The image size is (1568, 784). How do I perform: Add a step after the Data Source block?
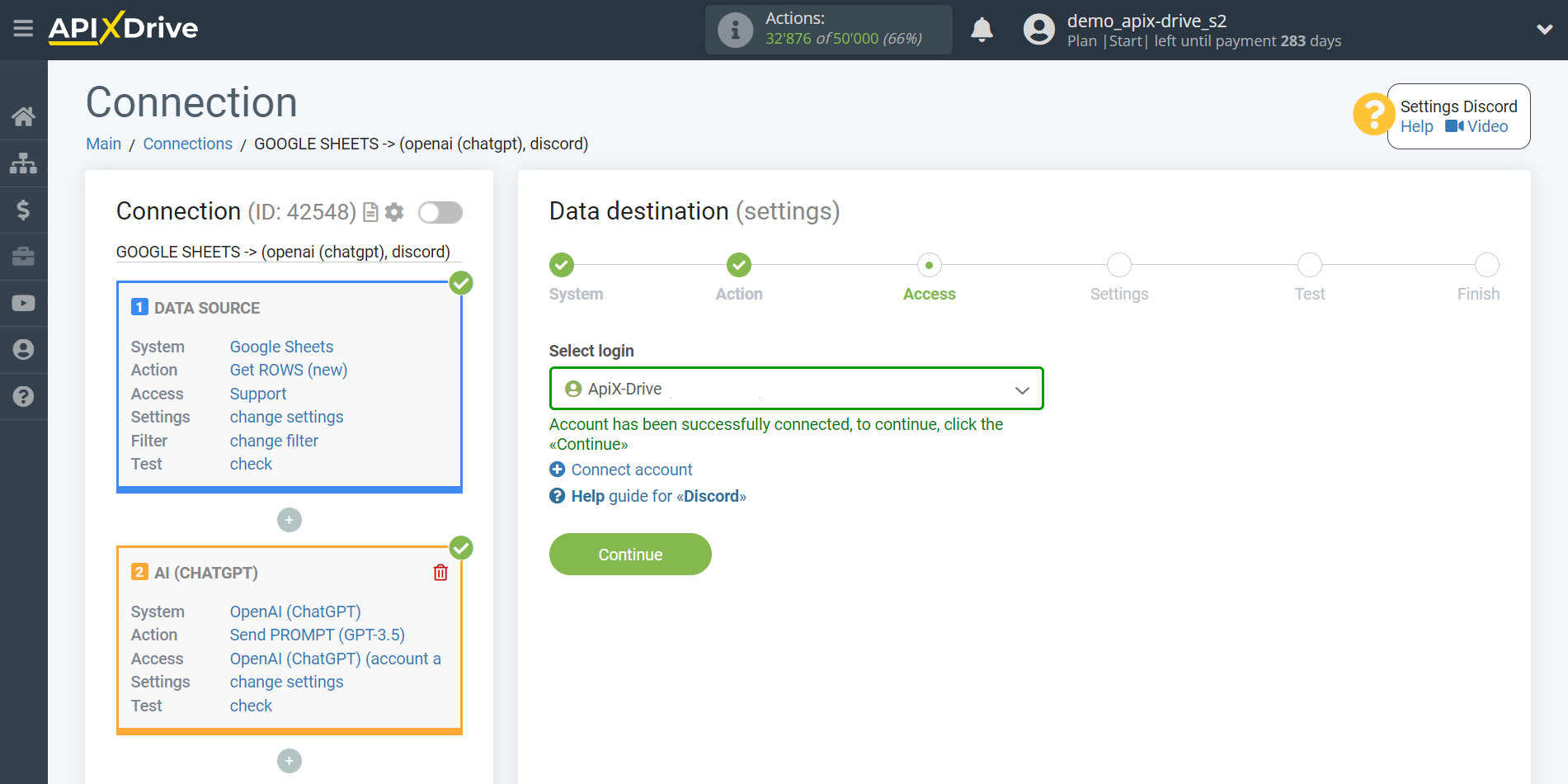point(290,520)
